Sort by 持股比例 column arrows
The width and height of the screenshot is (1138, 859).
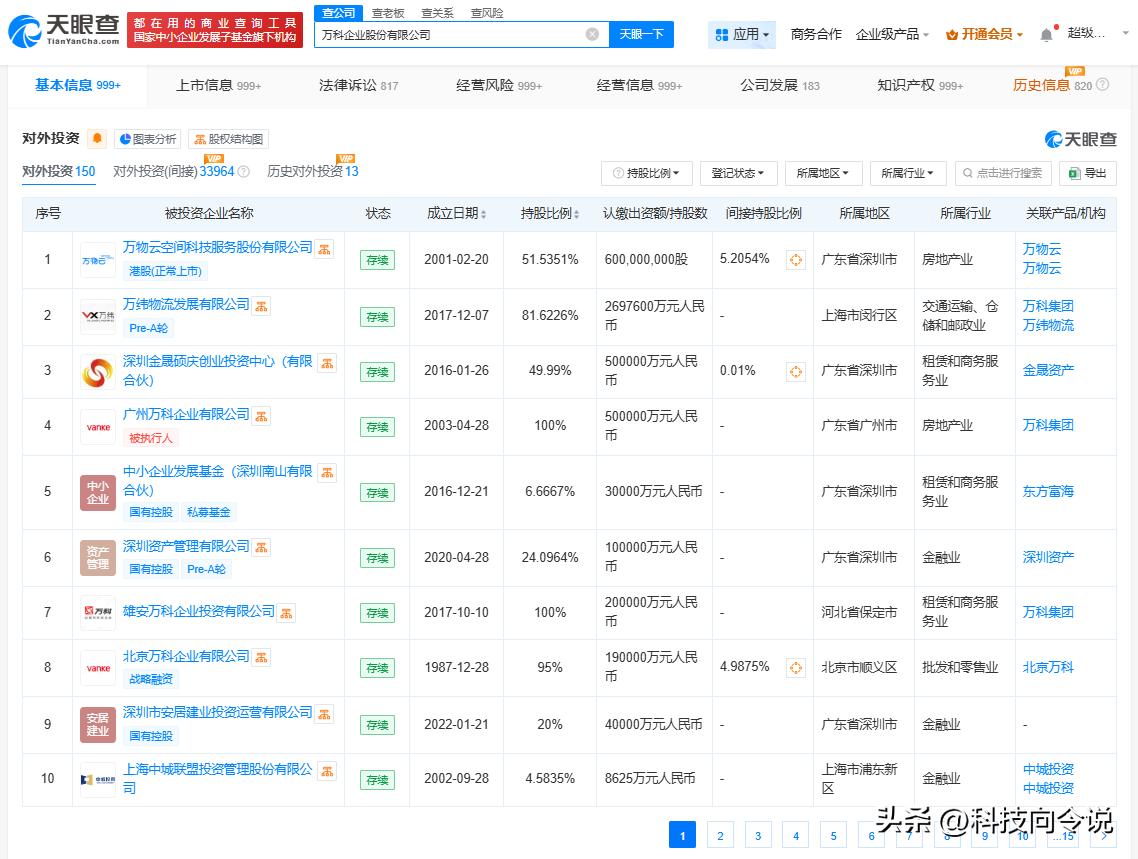point(576,214)
